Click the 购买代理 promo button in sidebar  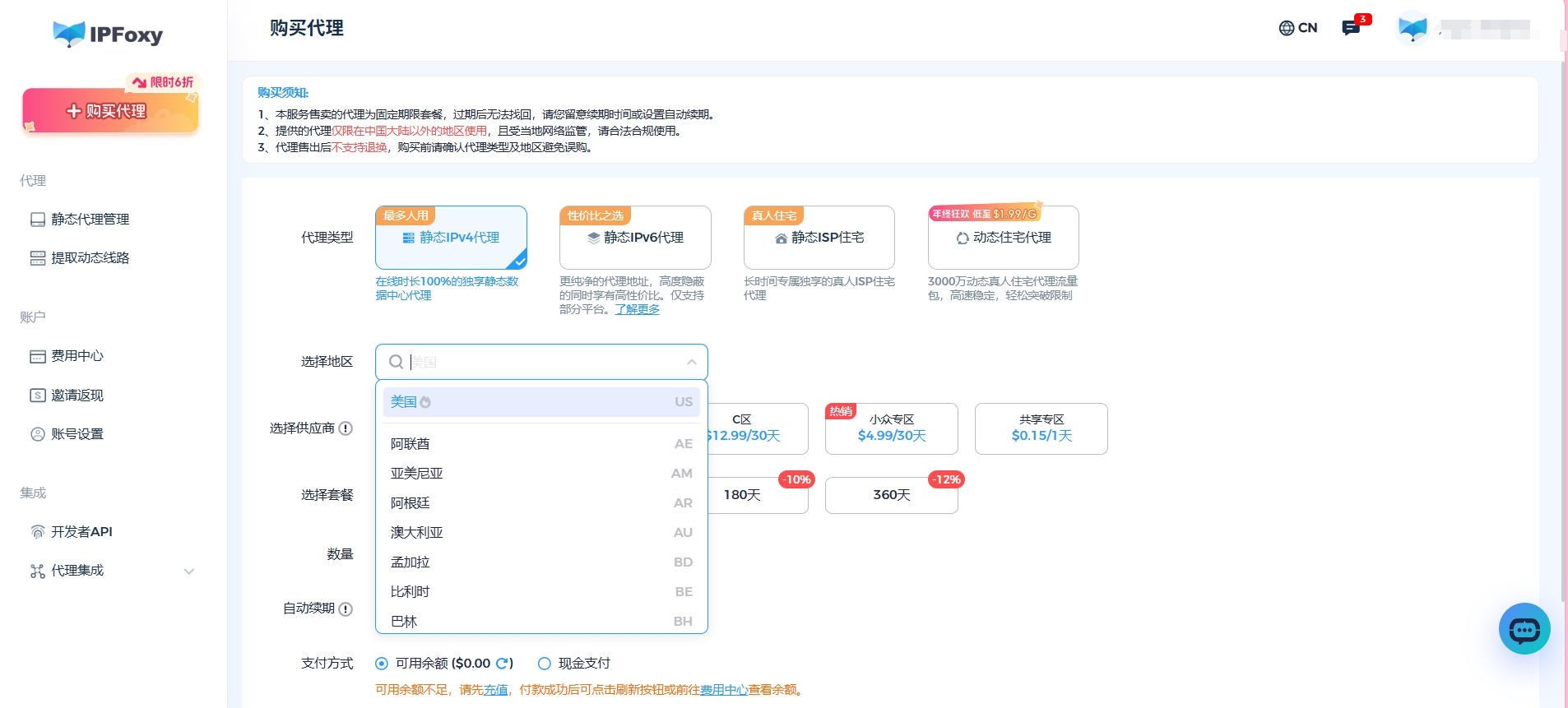110,110
